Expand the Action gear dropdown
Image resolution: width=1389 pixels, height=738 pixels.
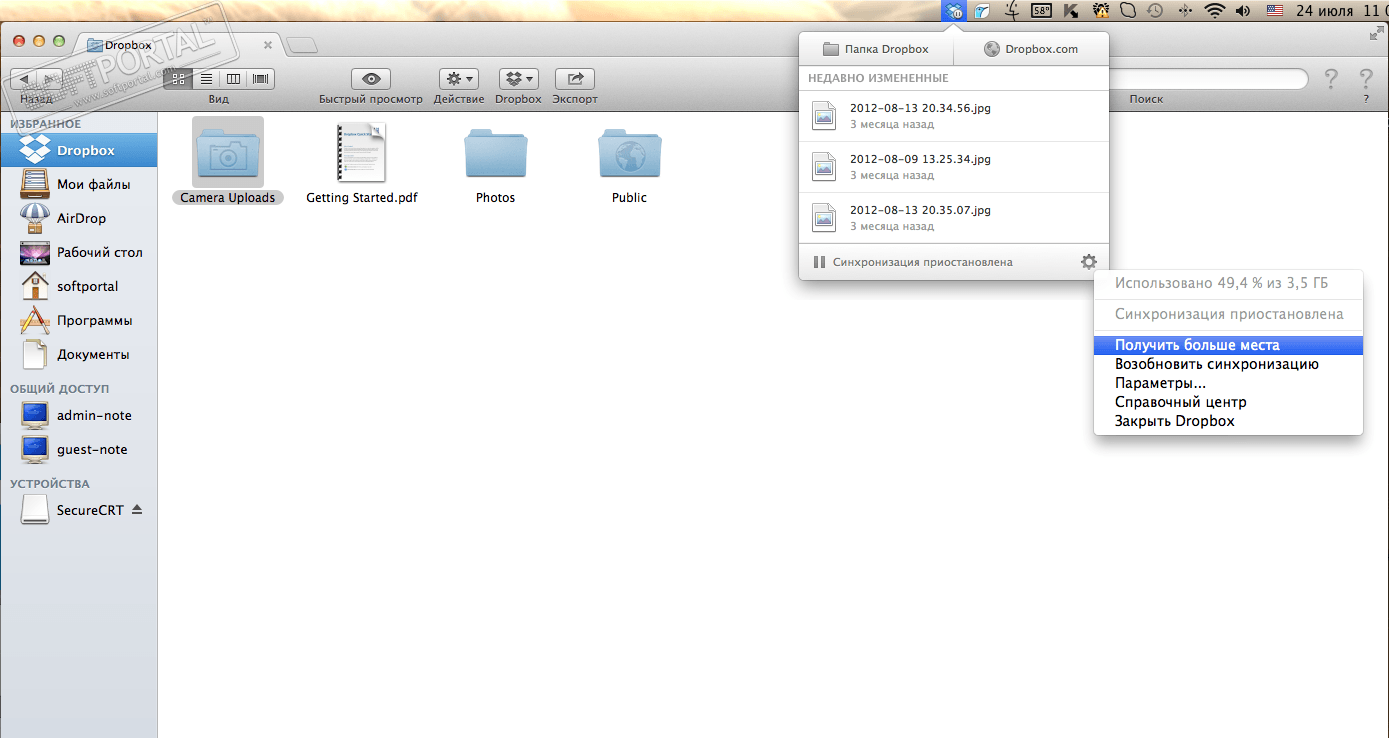pyautogui.click(x=459, y=79)
